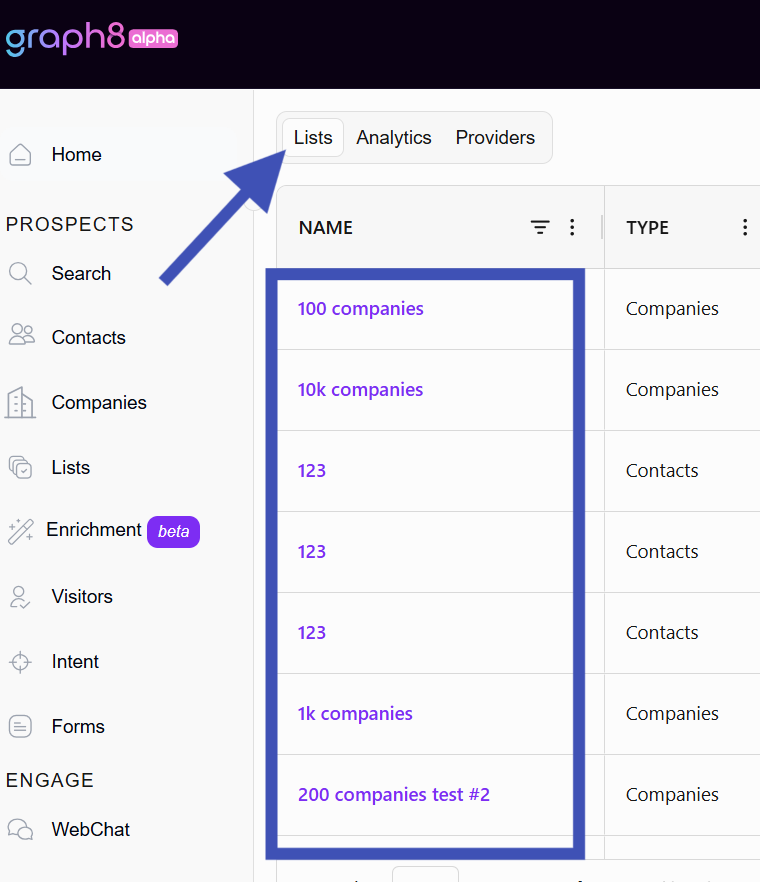760x882 pixels.
Task: Click the Home house icon in sidebar
Action: click(x=20, y=155)
